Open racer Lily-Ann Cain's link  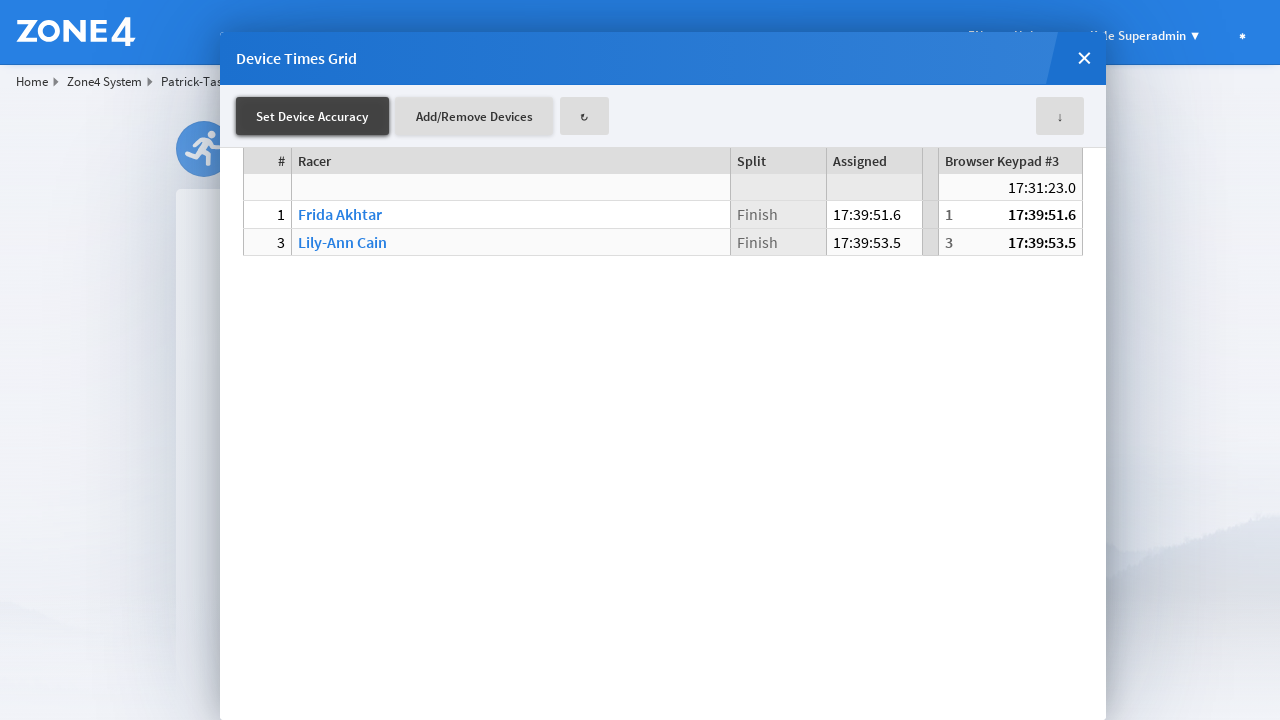(x=342, y=243)
